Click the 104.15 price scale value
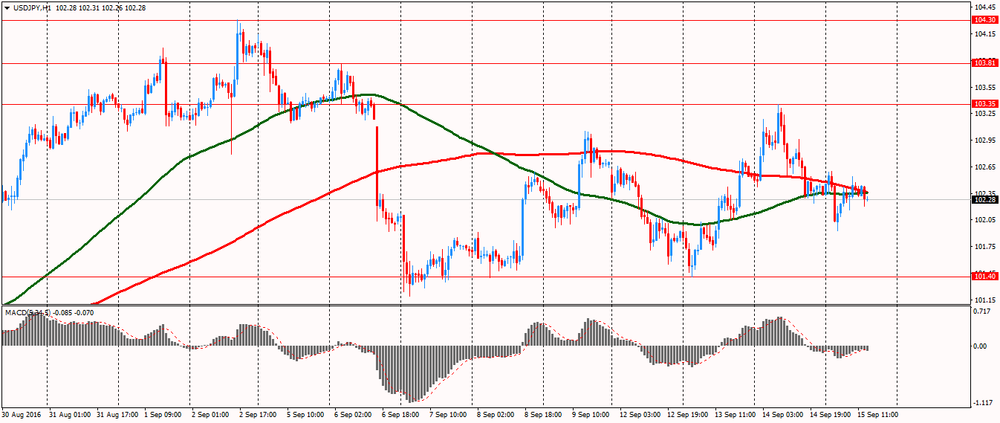 (x=984, y=33)
